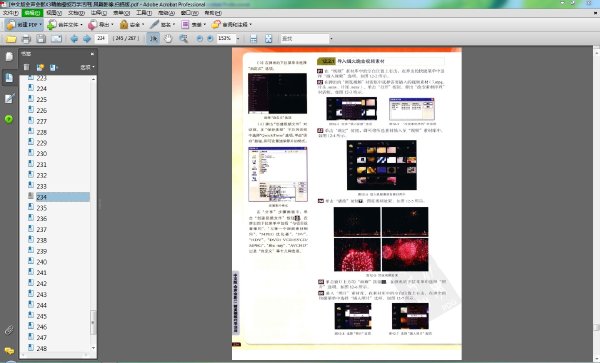Click the Open folder icon
Image resolution: width=600 pixels, height=363 pixels.
click(x=11, y=39)
